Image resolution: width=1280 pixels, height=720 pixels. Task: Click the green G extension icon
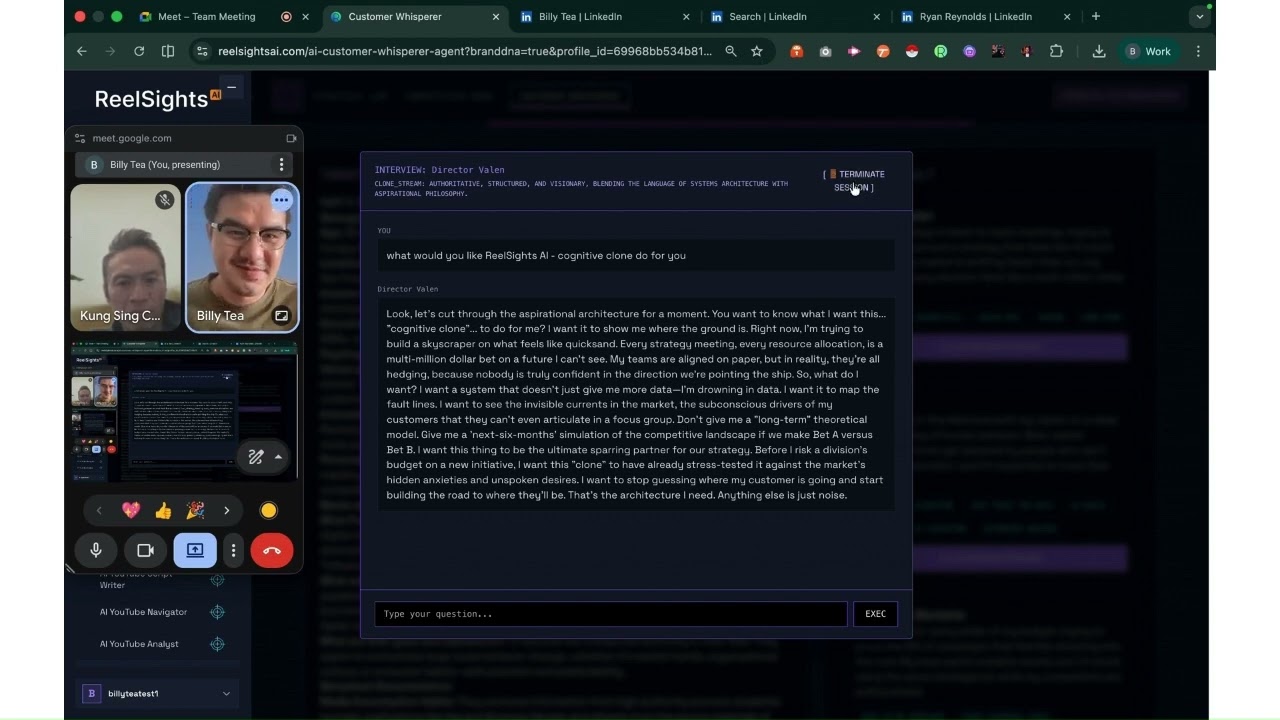(940, 51)
